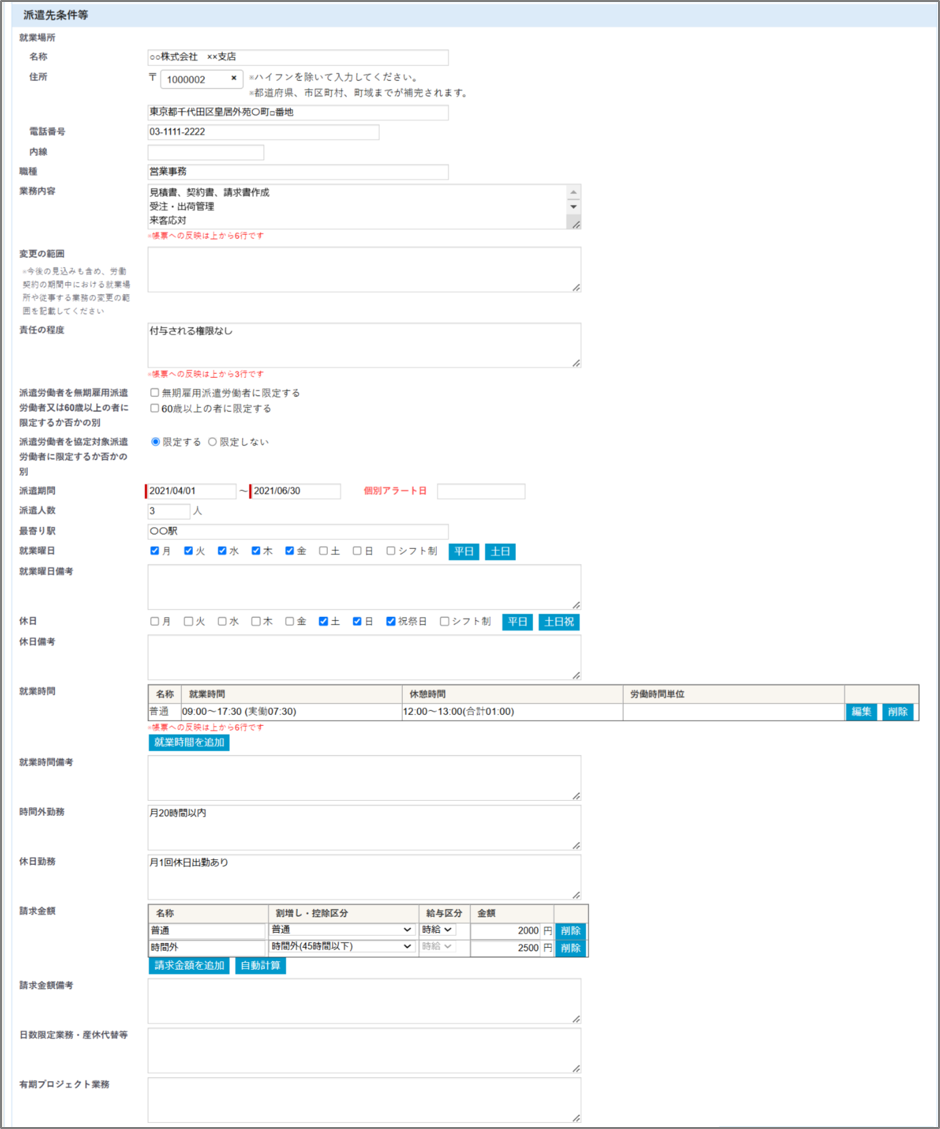Click the 変更の範囲 text area
Image resolution: width=940 pixels, height=1129 pixels.
[x=364, y=270]
